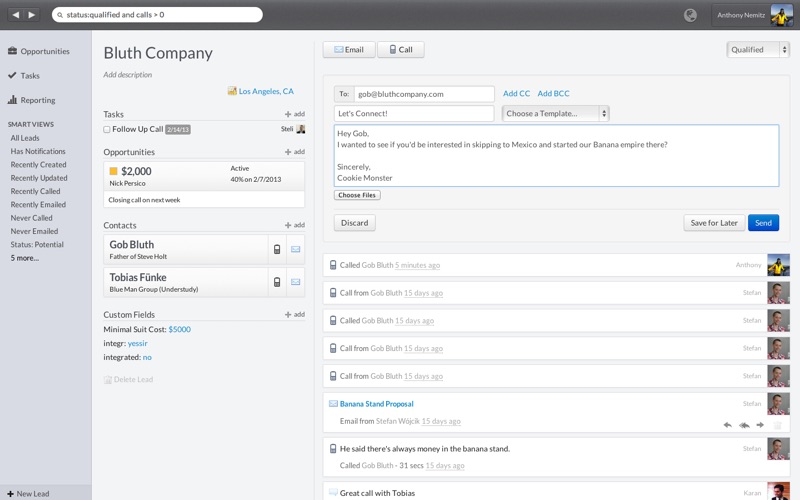Click the Great call with Tobias note icon
This screenshot has width=800, height=500.
pos(333,492)
